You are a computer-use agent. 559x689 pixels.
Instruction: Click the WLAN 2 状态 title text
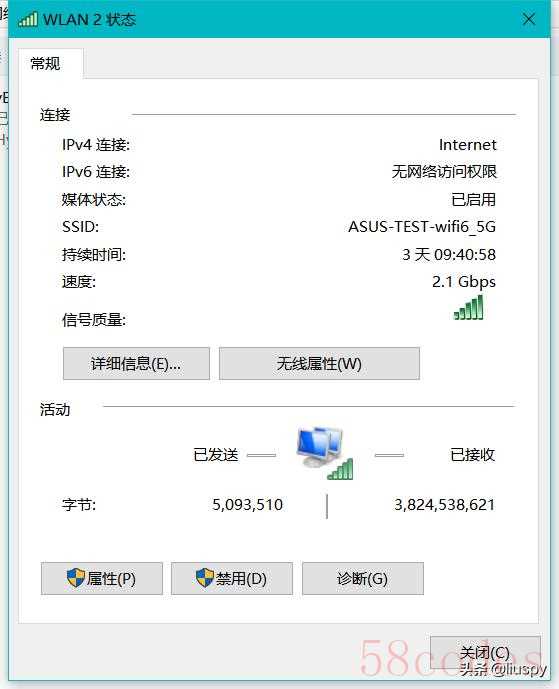[x=90, y=20]
